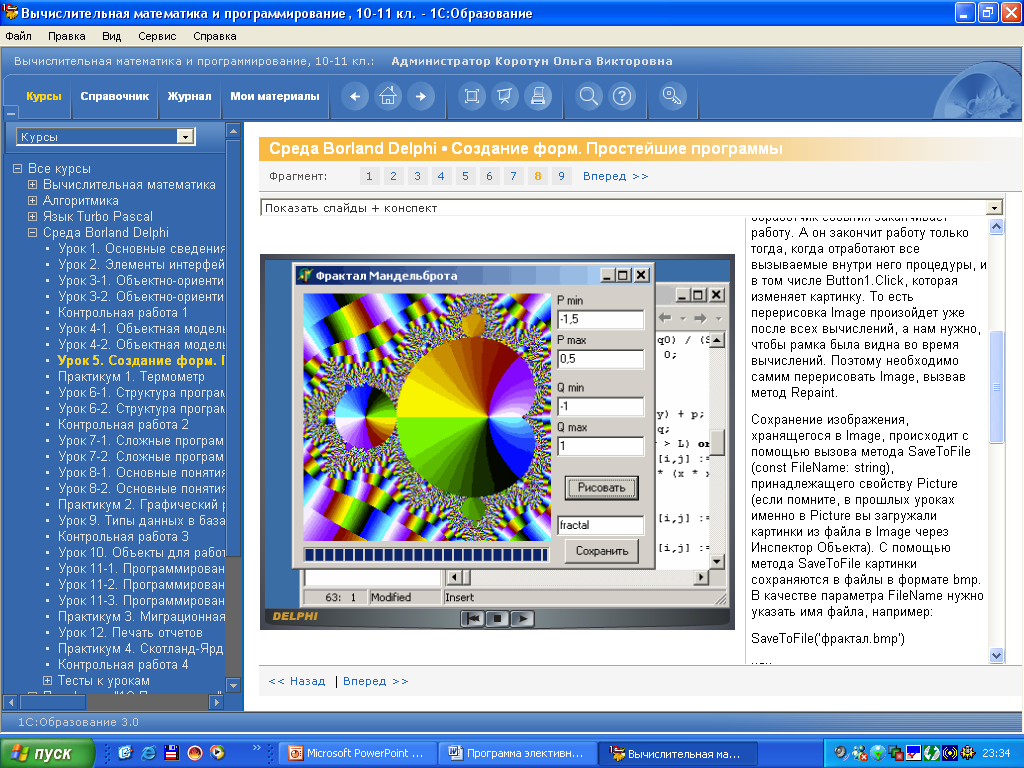Open the Справка menu
Viewport: 1024px width, 768px height.
tap(215, 37)
